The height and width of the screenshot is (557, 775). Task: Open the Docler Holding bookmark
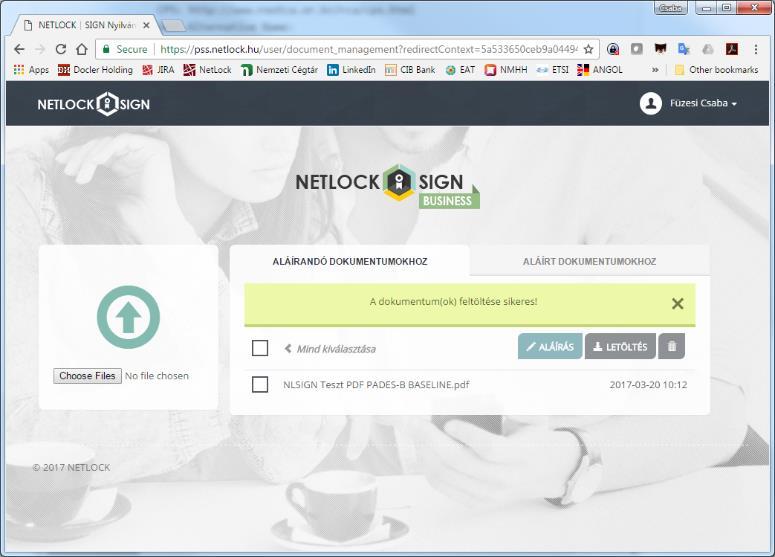coord(95,70)
